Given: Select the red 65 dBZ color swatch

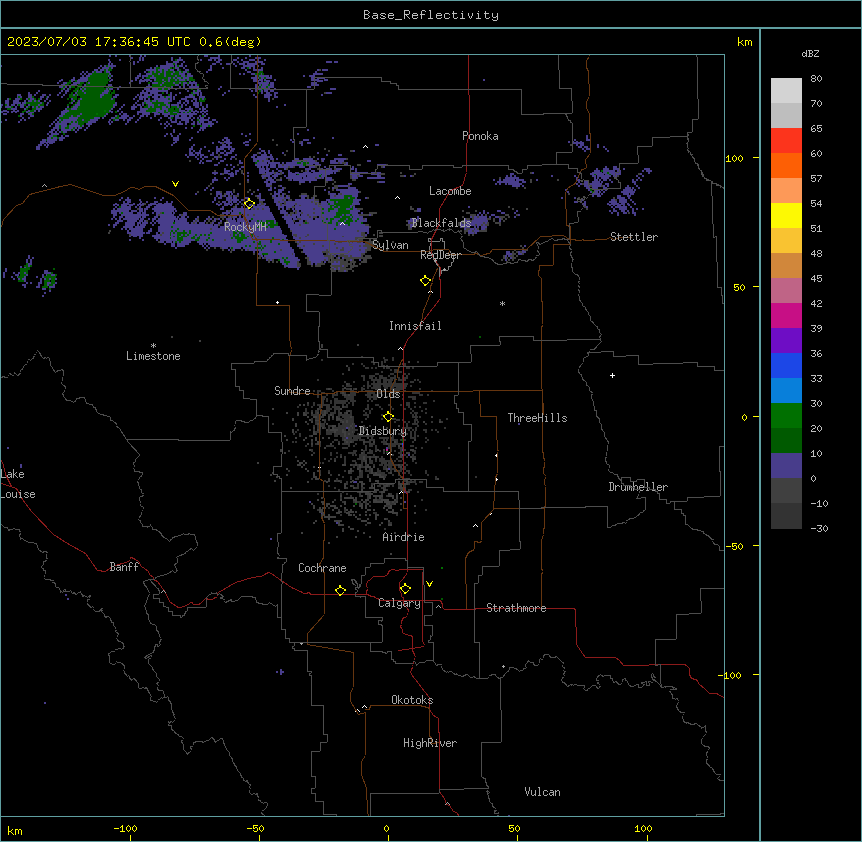Looking at the screenshot, I should (x=786, y=141).
